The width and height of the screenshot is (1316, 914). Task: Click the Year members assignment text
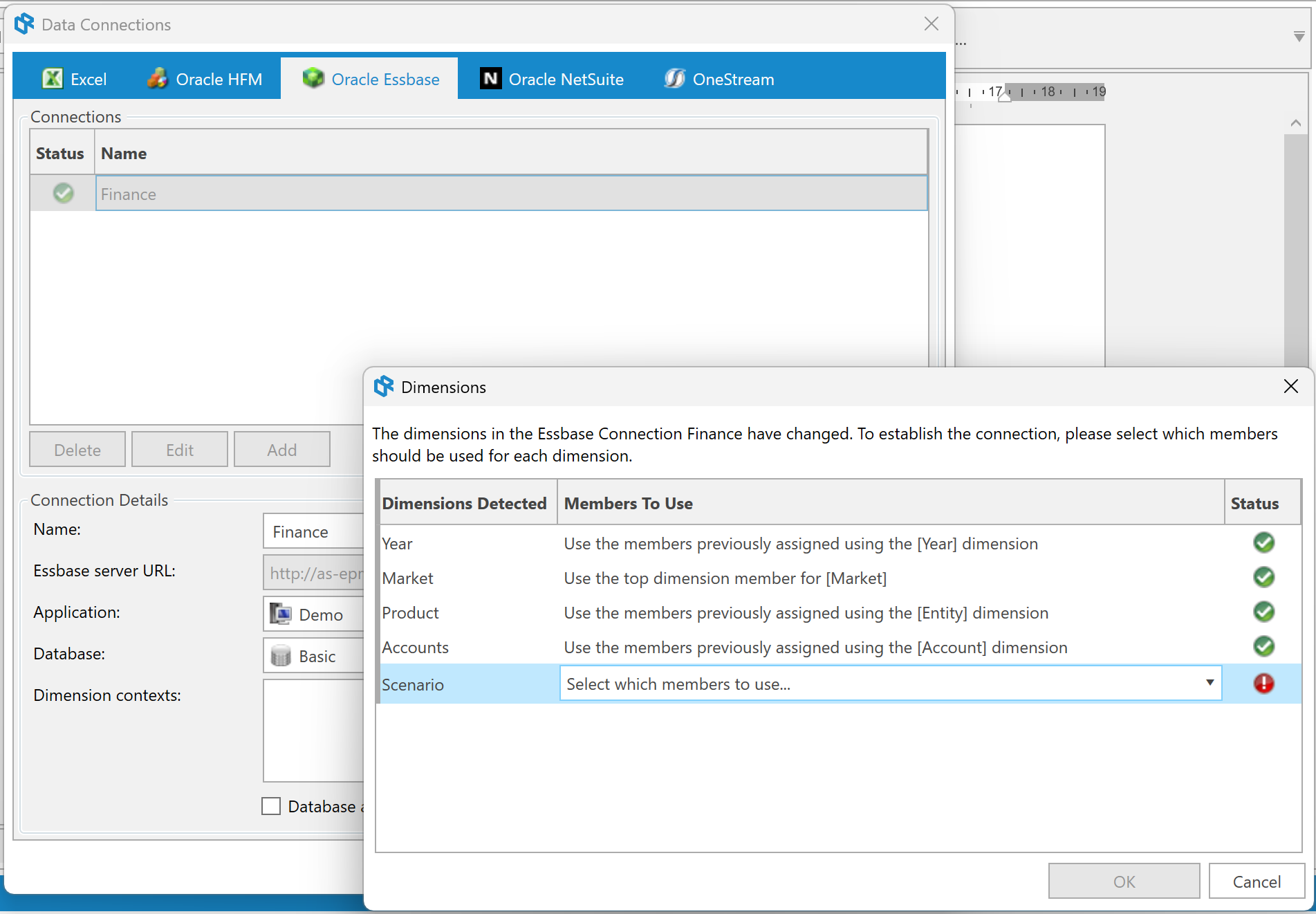801,543
